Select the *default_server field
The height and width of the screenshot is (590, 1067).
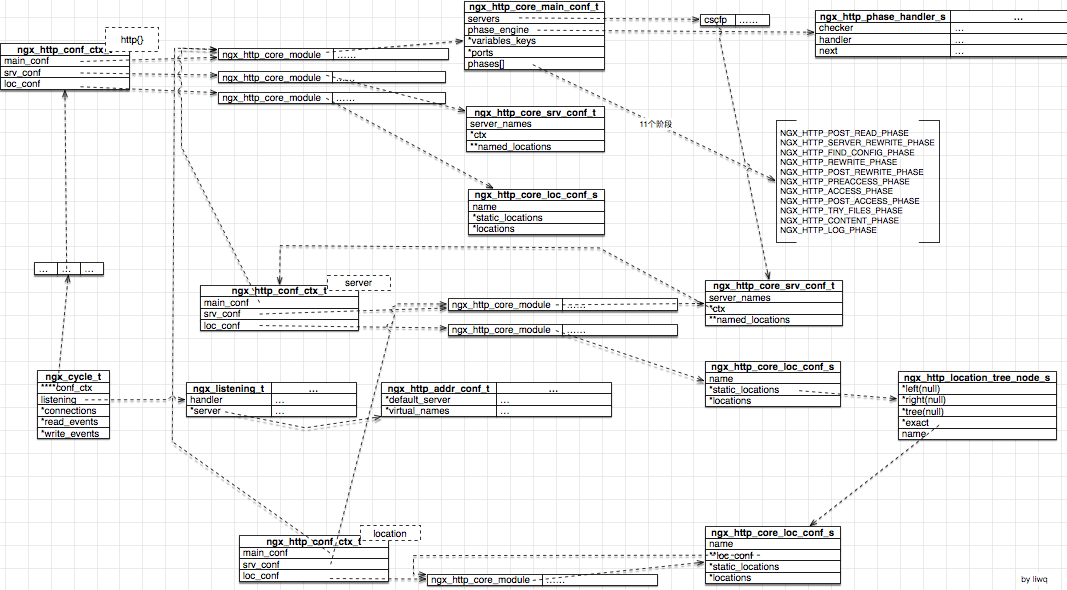click(x=439, y=400)
